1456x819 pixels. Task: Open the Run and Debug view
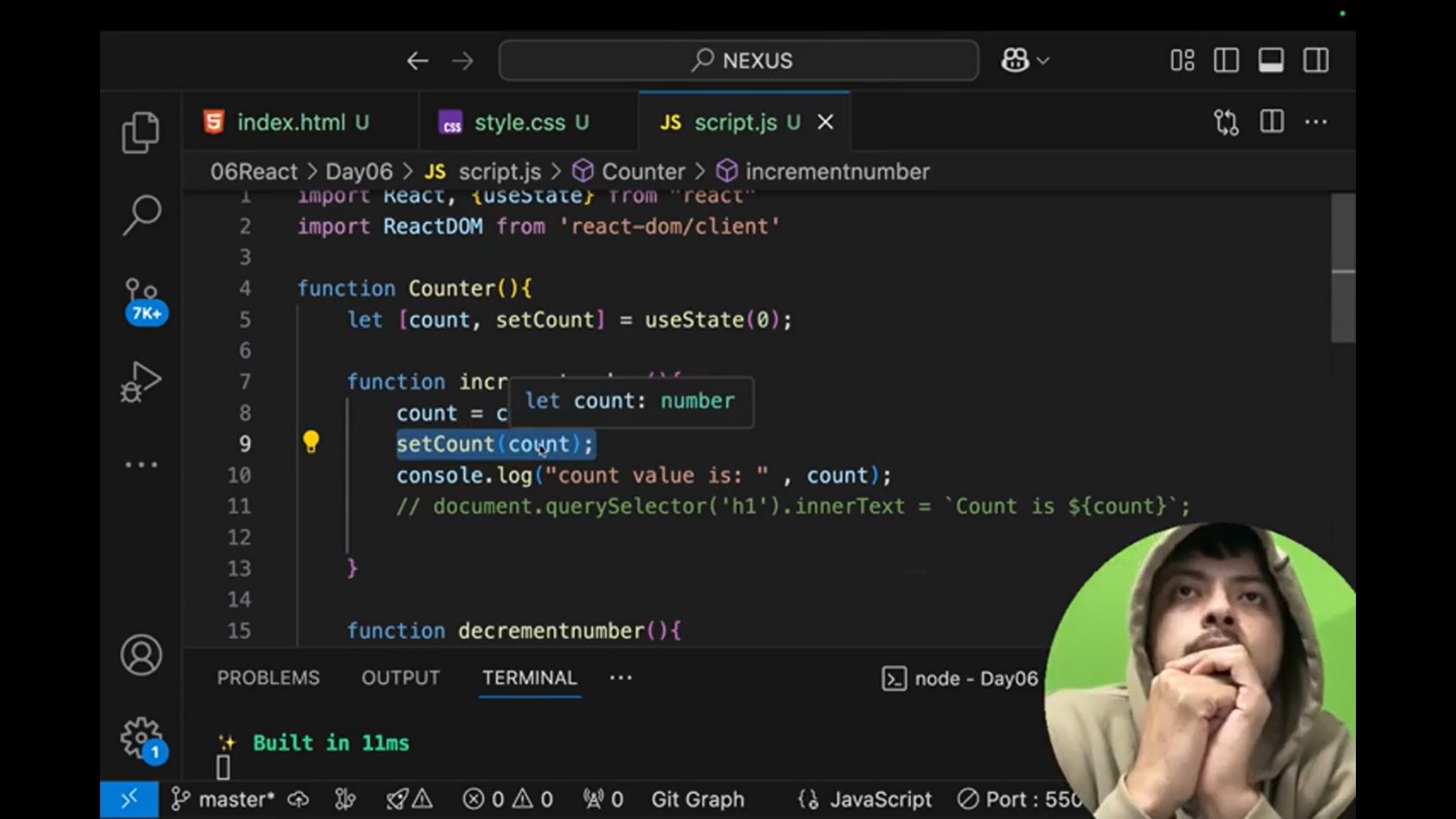coord(141,382)
